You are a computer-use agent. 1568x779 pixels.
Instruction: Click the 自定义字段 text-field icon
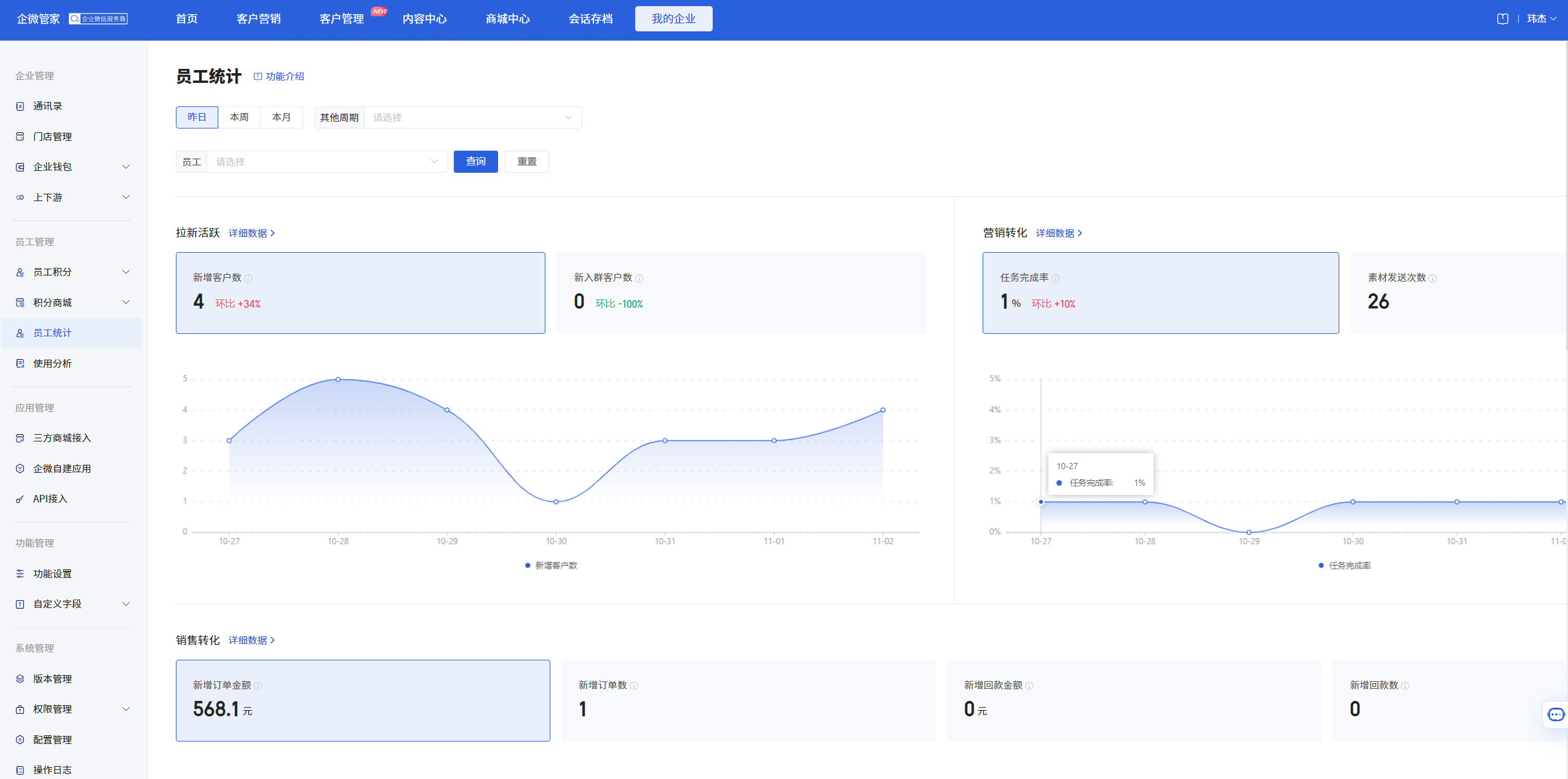pos(20,604)
